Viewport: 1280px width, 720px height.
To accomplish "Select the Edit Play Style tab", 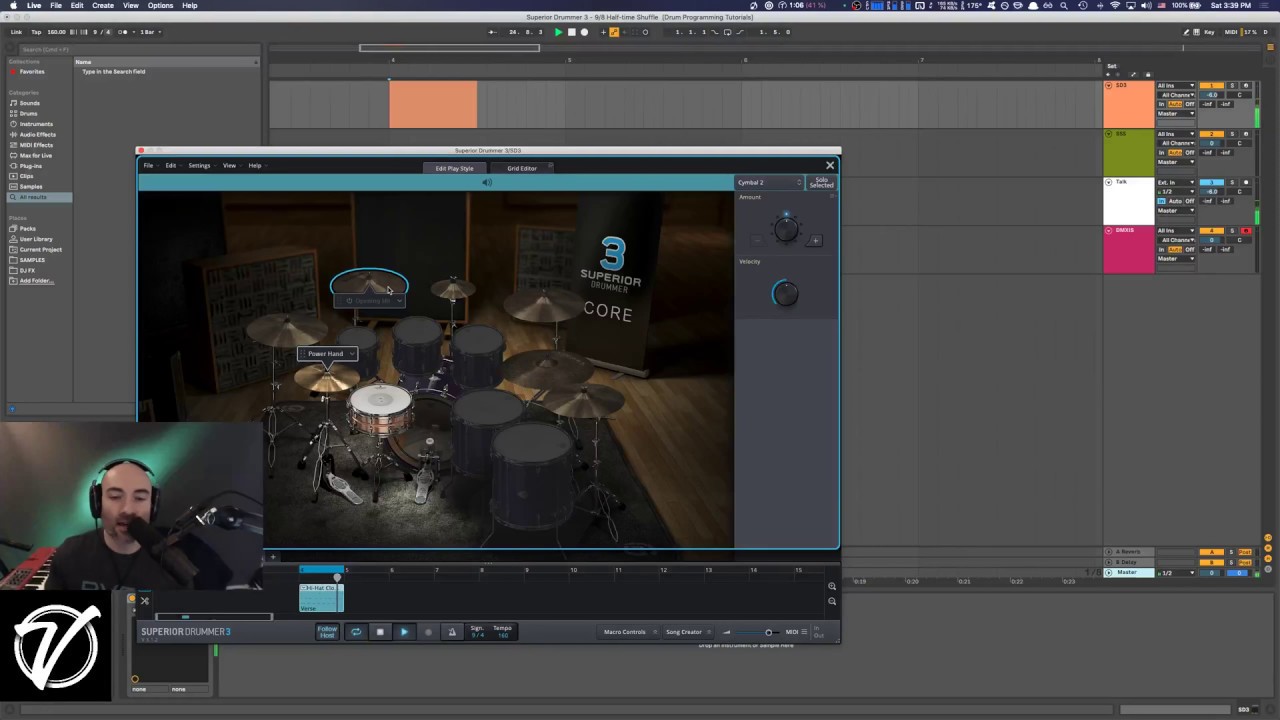I will 454,168.
